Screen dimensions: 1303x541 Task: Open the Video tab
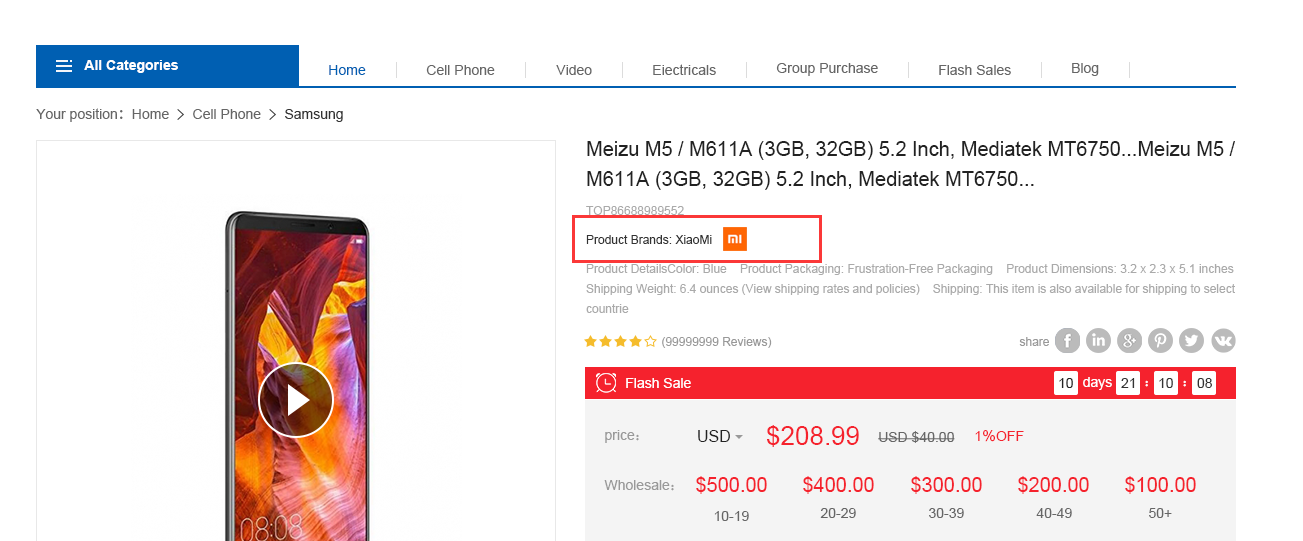[x=574, y=70]
